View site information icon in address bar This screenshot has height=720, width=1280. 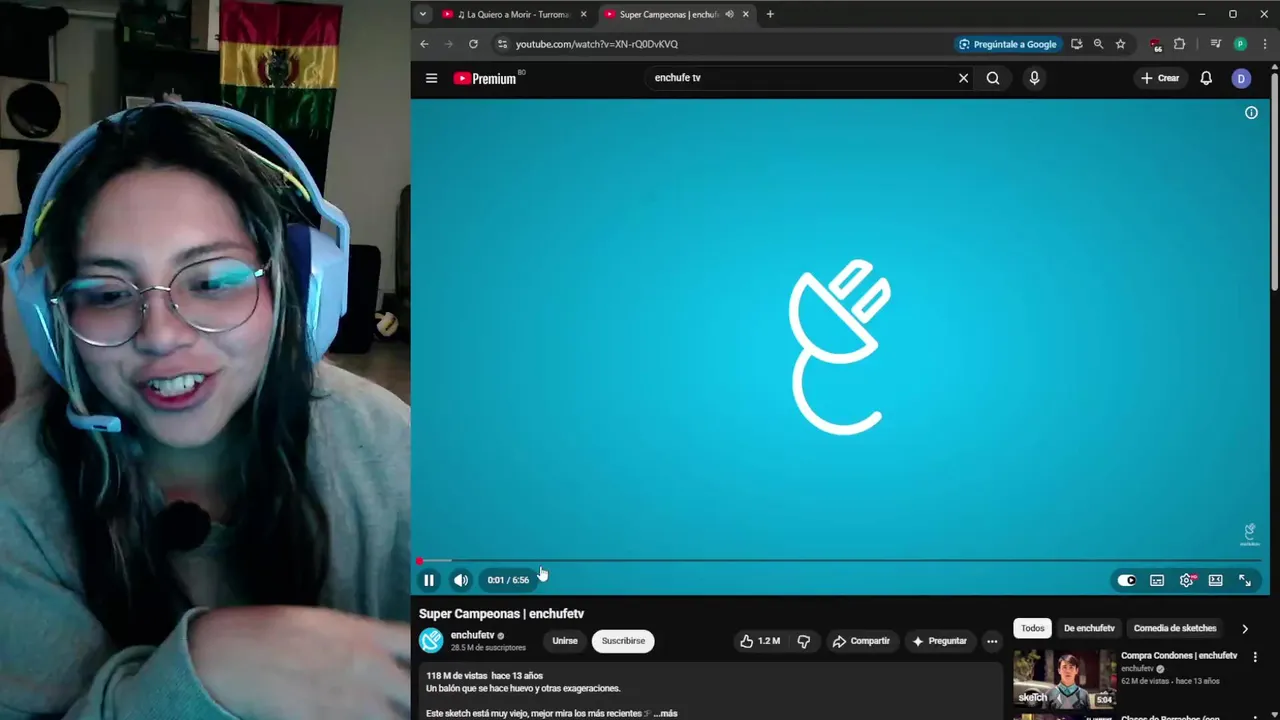tap(503, 44)
